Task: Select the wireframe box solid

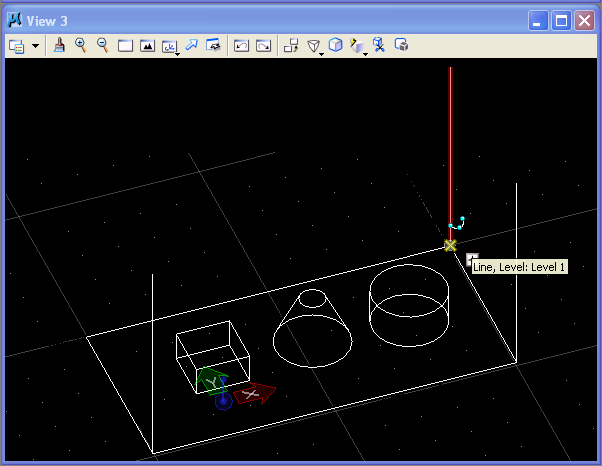Action: [213, 357]
